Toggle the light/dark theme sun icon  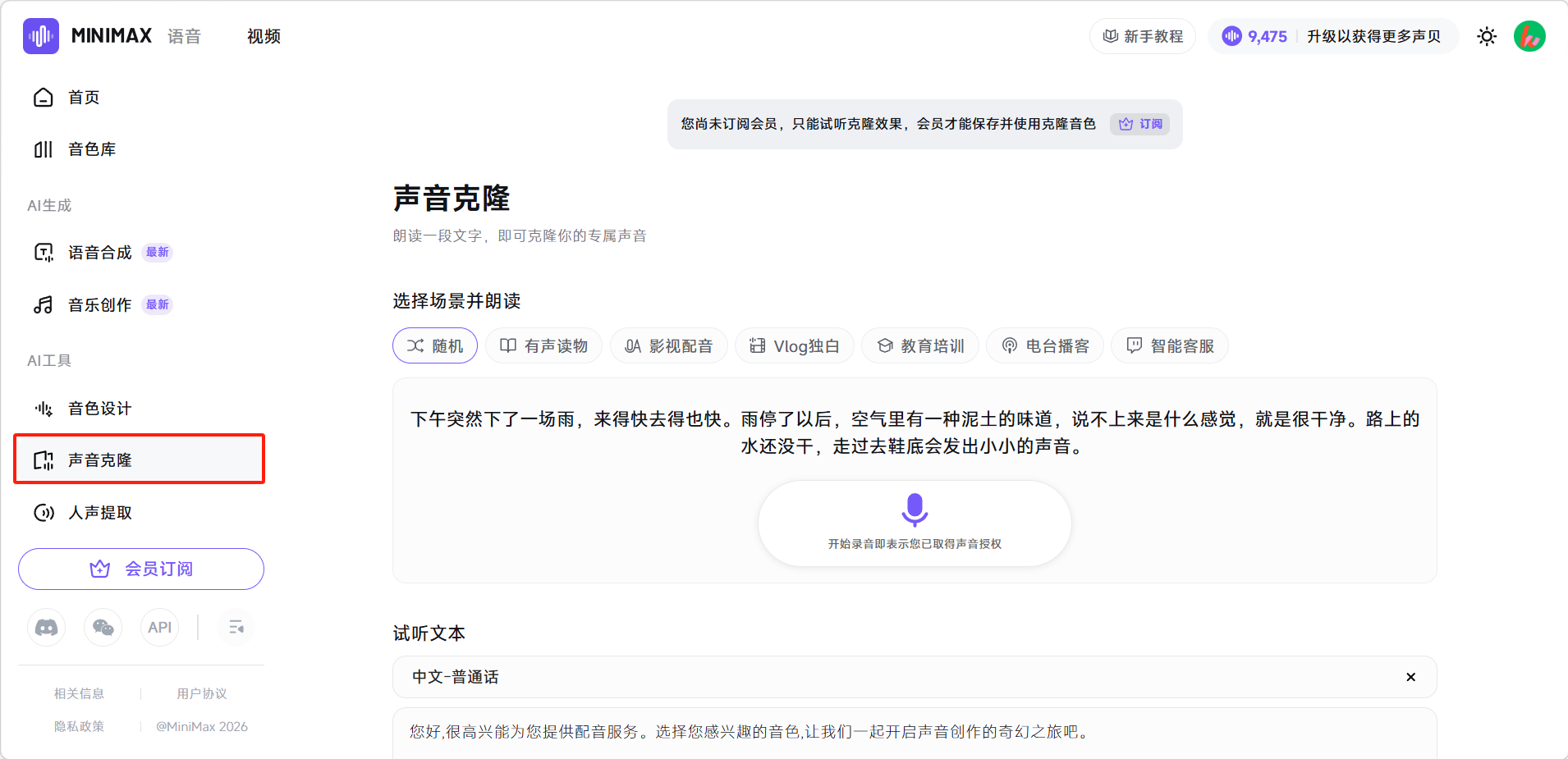[1486, 36]
